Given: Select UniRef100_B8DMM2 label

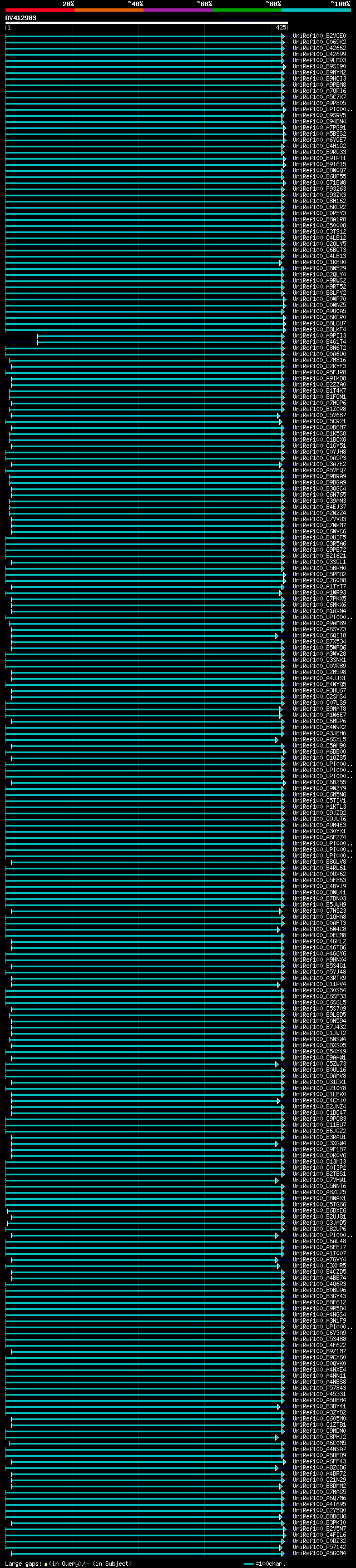Looking at the screenshot, I should [319, 1486].
